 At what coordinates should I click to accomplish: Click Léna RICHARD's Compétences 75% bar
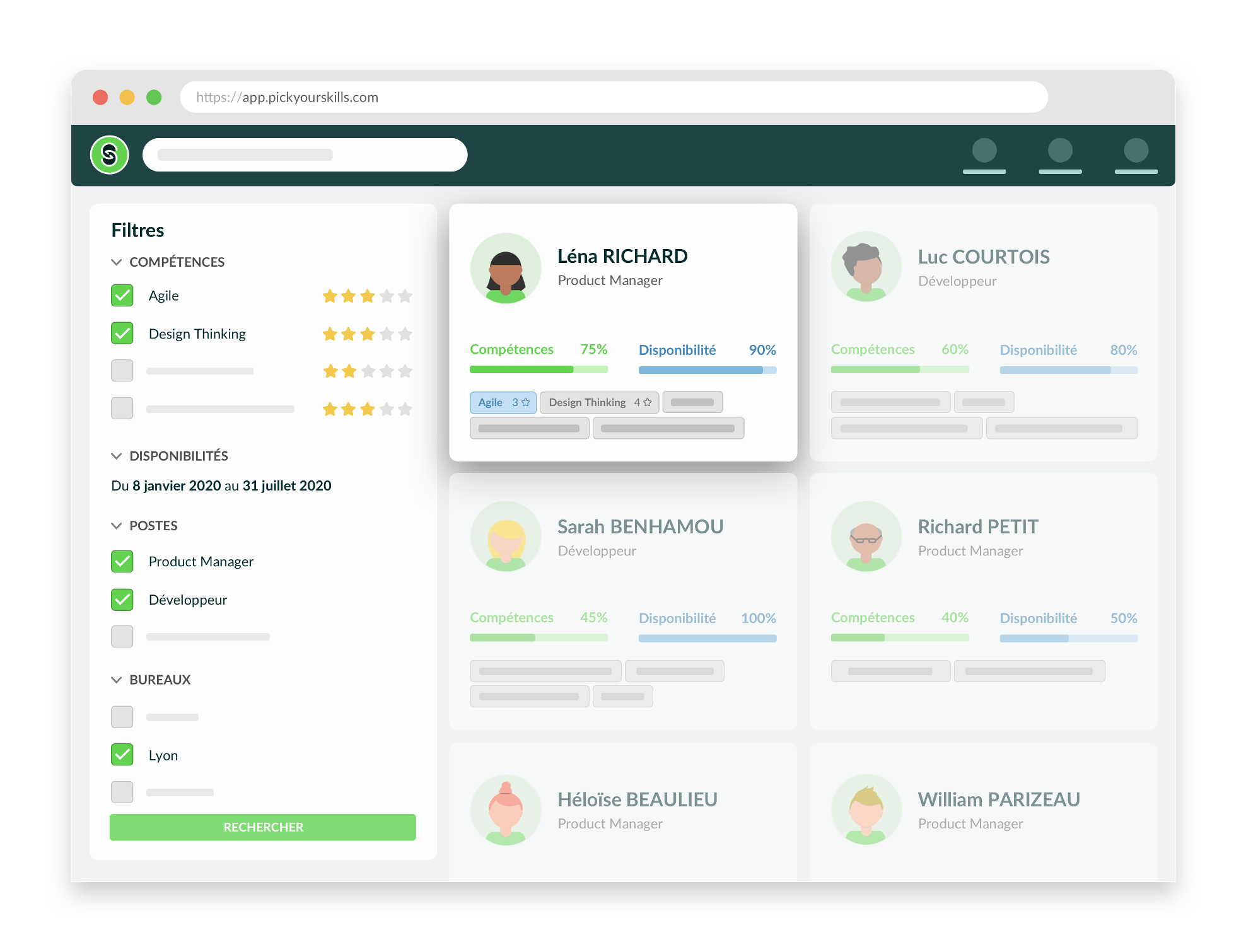(539, 369)
